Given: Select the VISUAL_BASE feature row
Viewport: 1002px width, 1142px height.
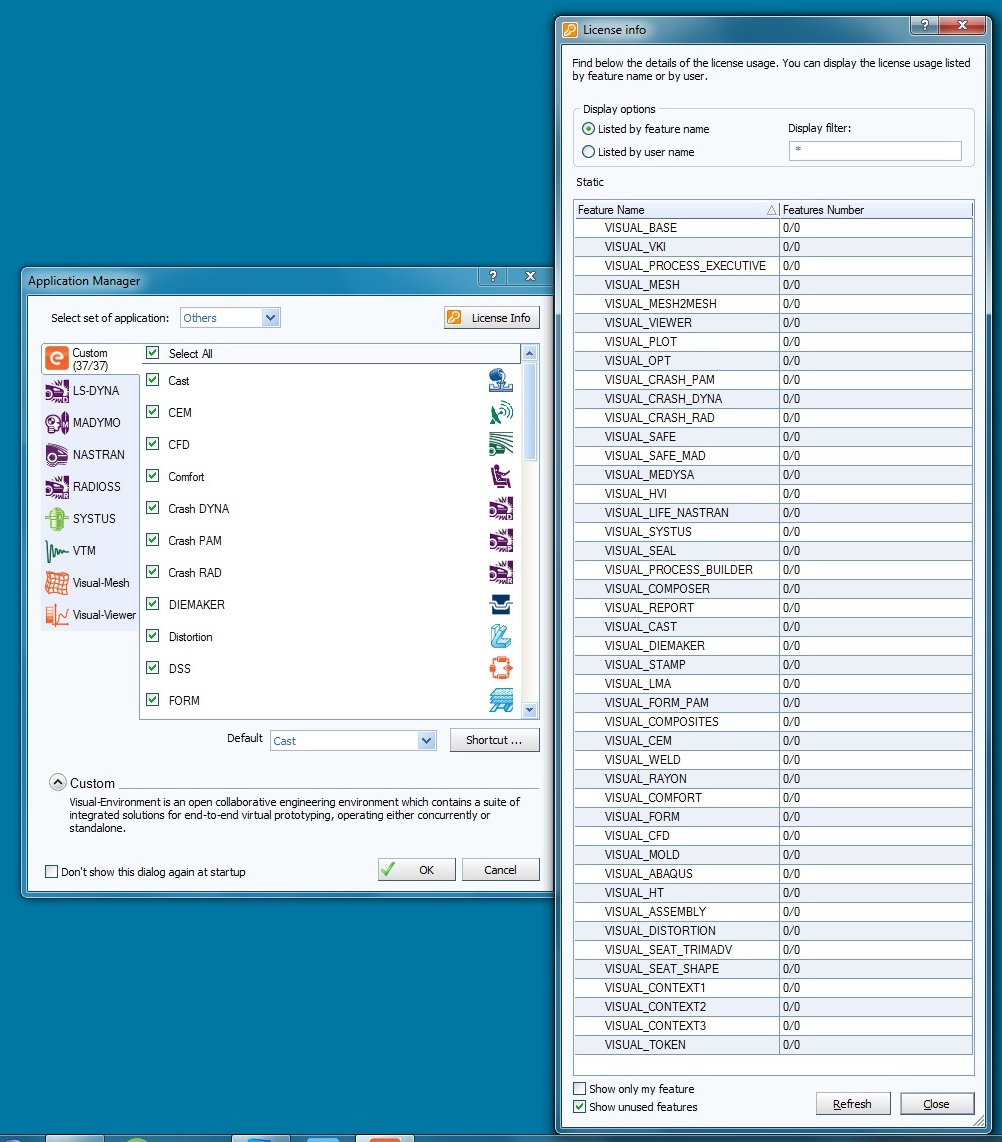Looking at the screenshot, I should pyautogui.click(x=773, y=228).
